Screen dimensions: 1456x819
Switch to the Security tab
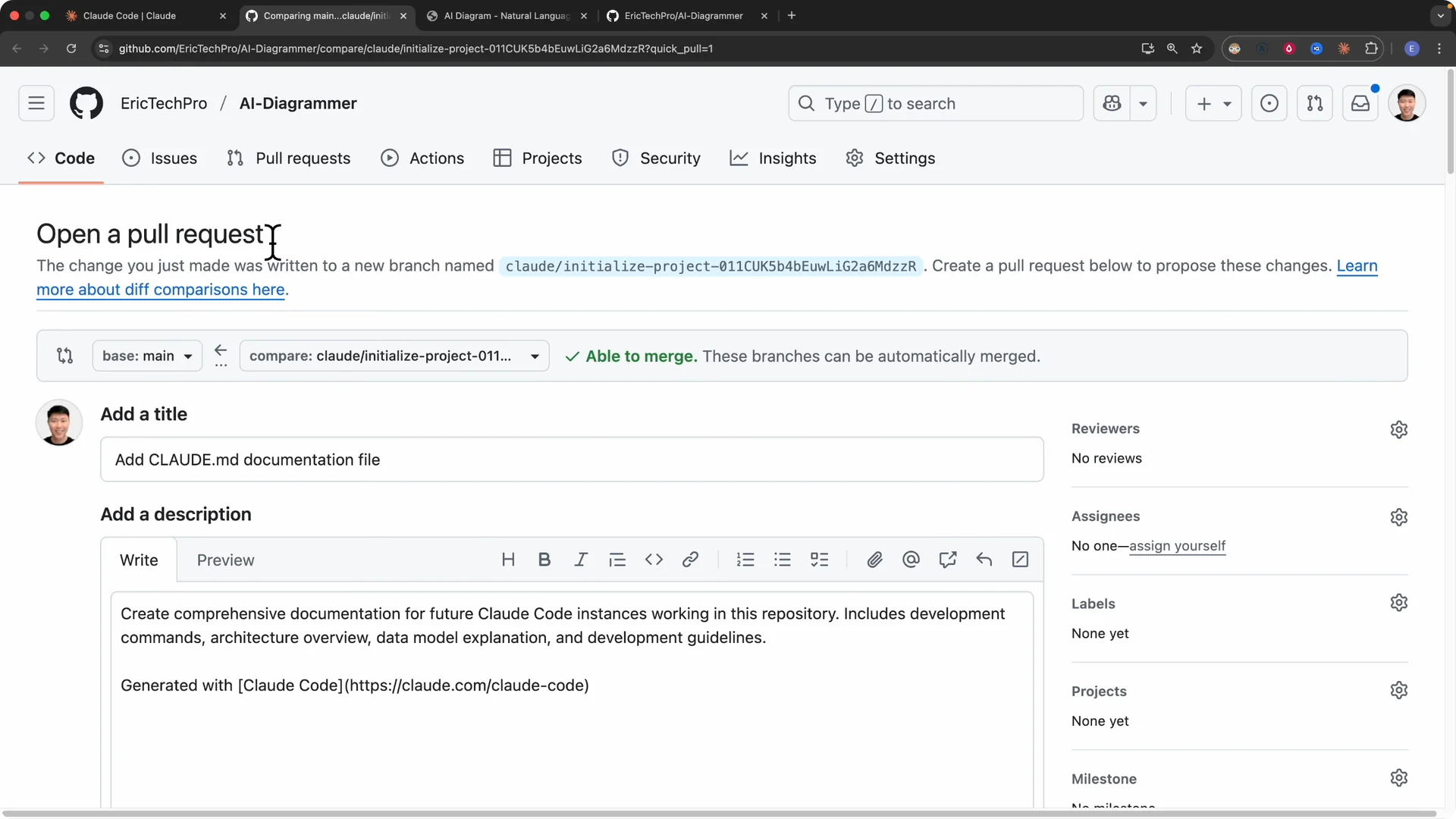point(656,158)
